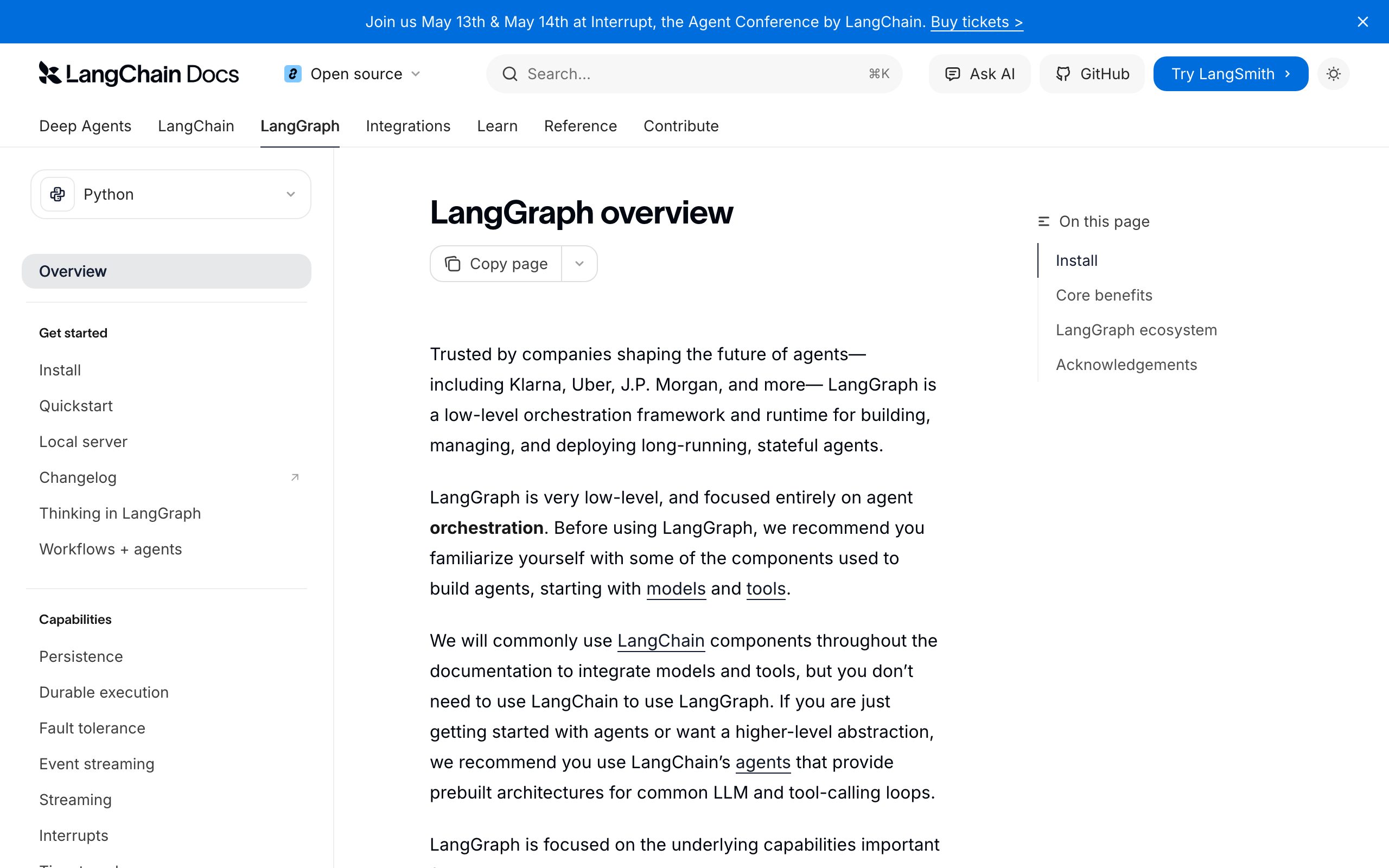Click the Buy tickets link

pos(976,22)
